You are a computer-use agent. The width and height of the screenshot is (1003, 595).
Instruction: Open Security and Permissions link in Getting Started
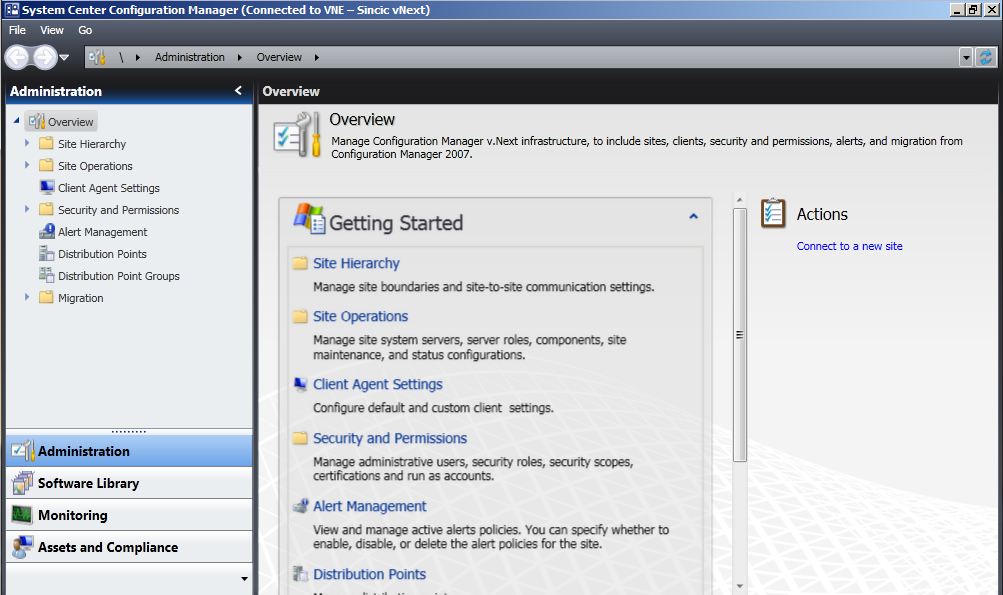390,438
